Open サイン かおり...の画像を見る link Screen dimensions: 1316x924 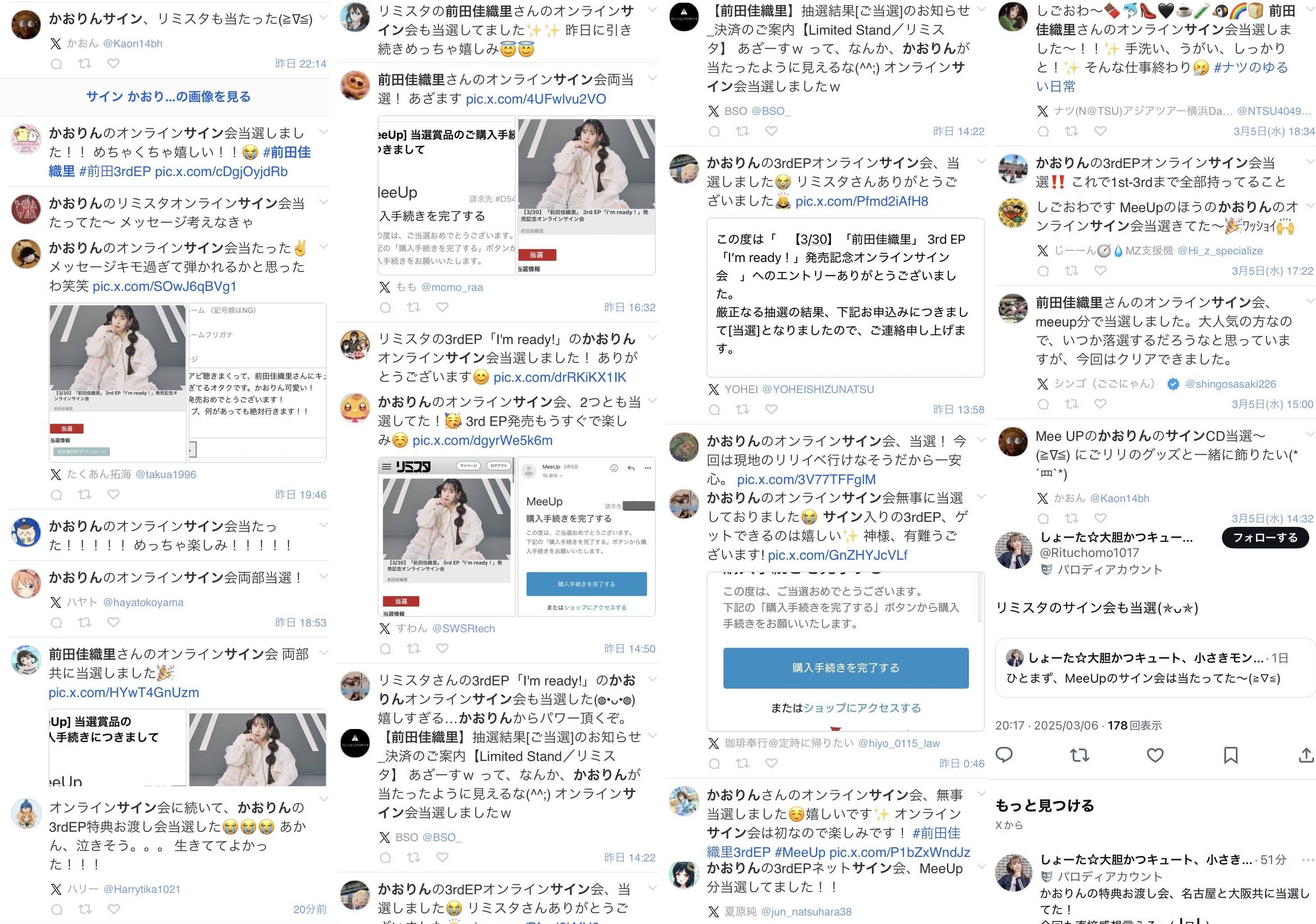point(168,96)
